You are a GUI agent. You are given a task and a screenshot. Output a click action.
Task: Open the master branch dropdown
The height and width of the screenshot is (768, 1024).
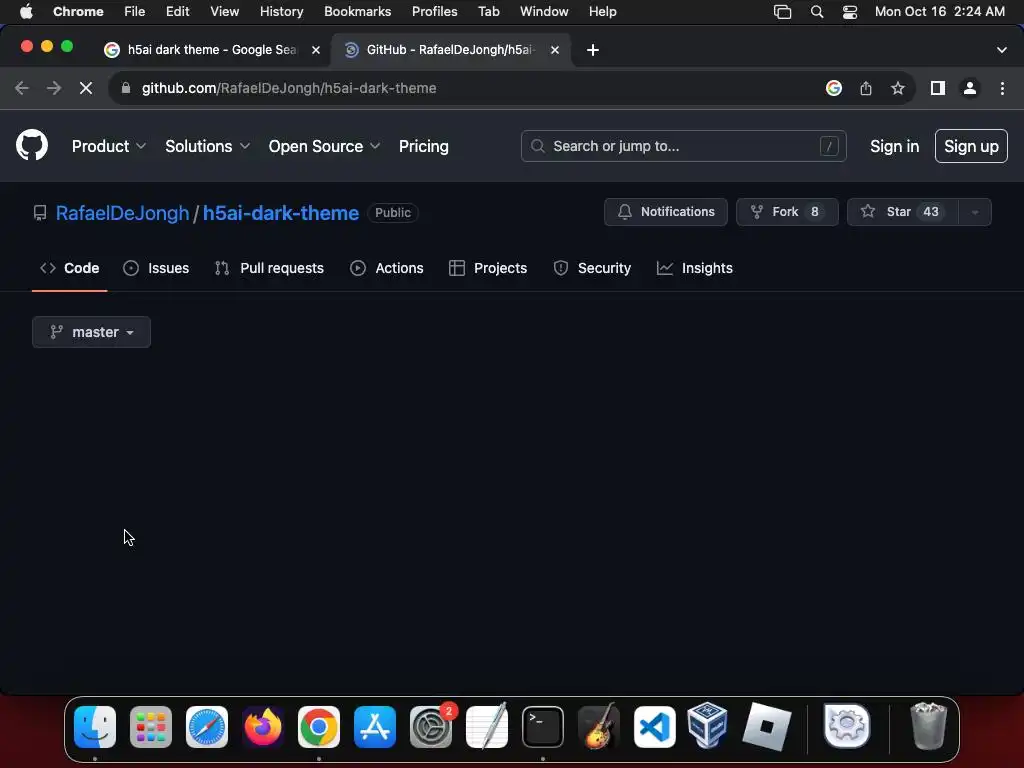[91, 332]
